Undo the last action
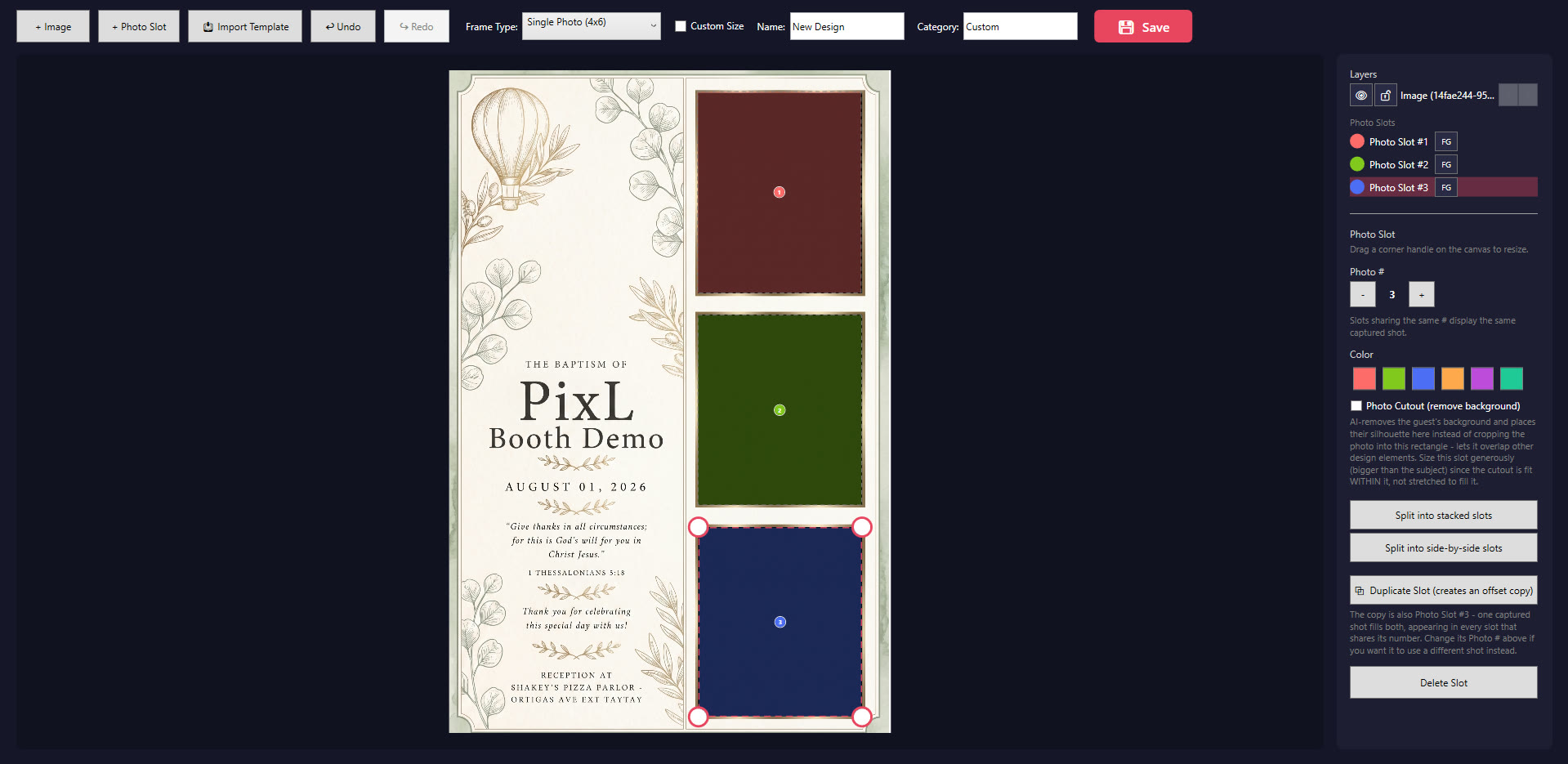This screenshot has height=764, width=1568. 343,26
